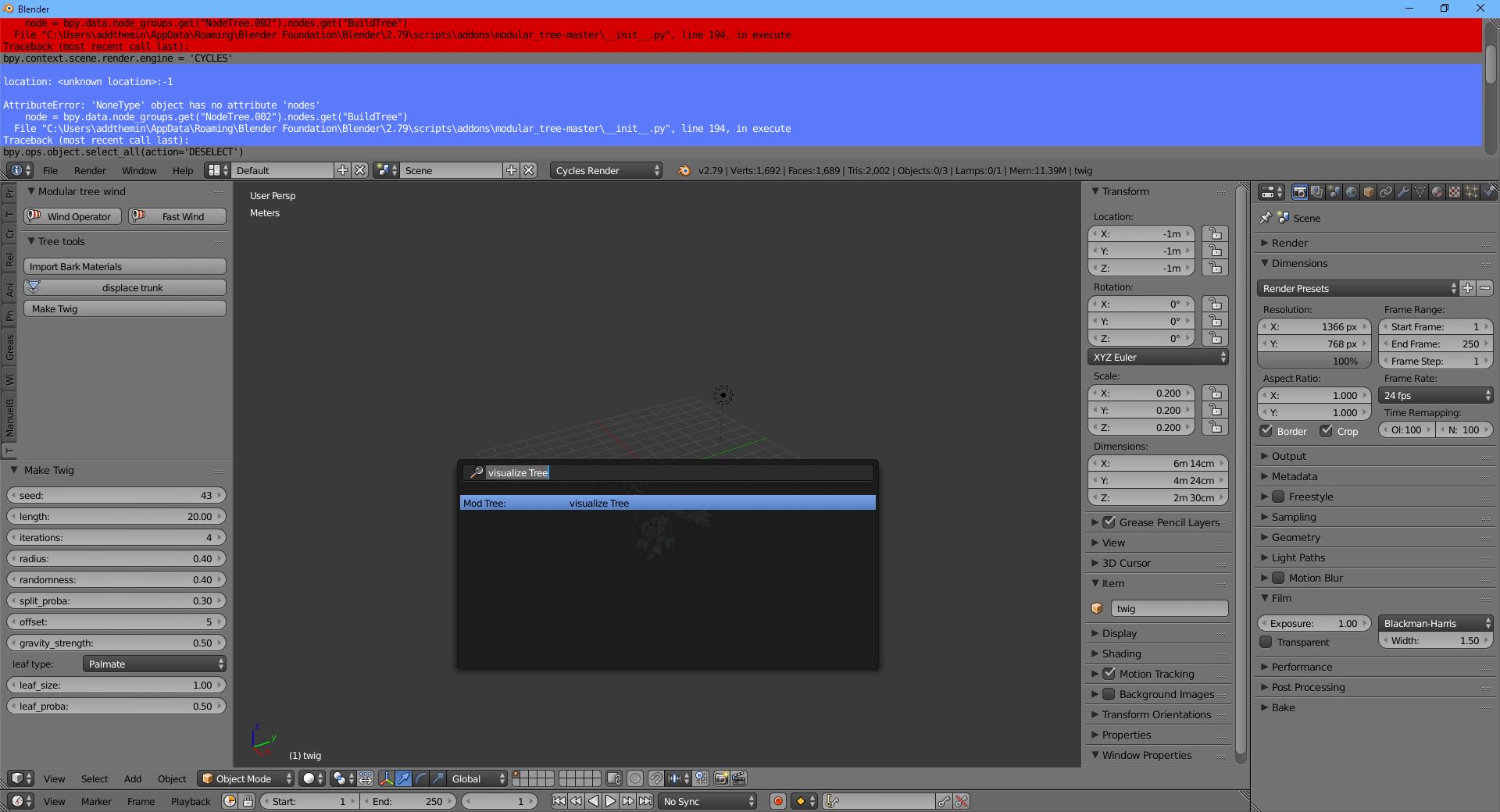Open the Window menu

(x=139, y=170)
